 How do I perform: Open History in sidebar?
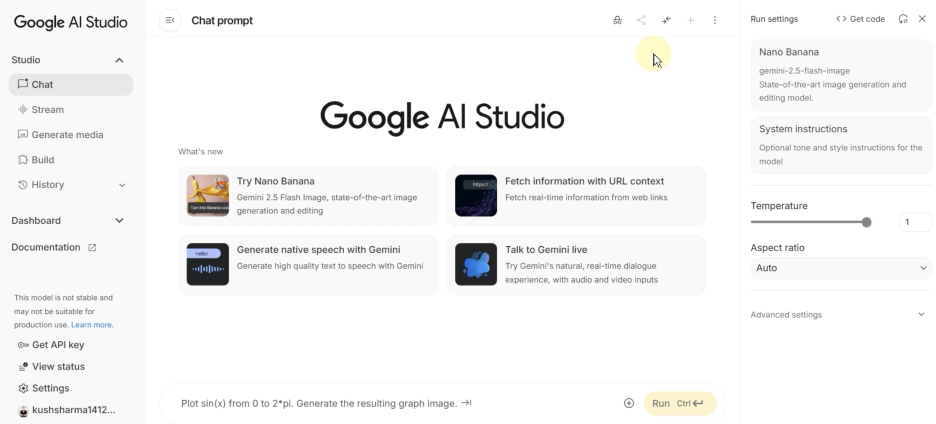coord(70,185)
